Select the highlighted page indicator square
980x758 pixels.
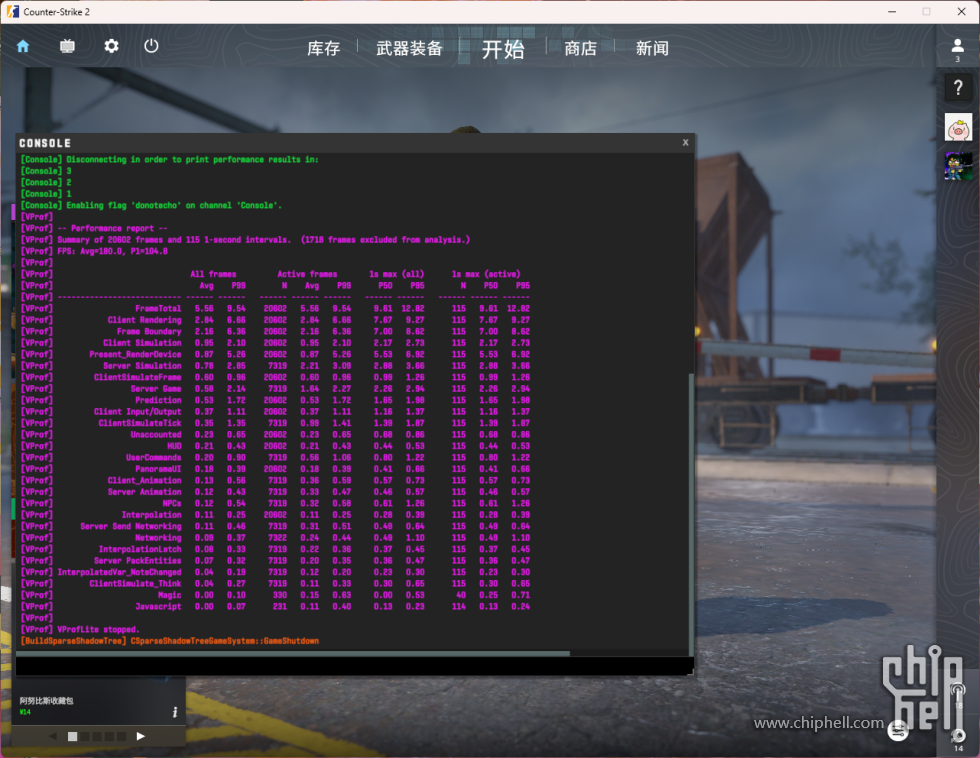(x=72, y=736)
